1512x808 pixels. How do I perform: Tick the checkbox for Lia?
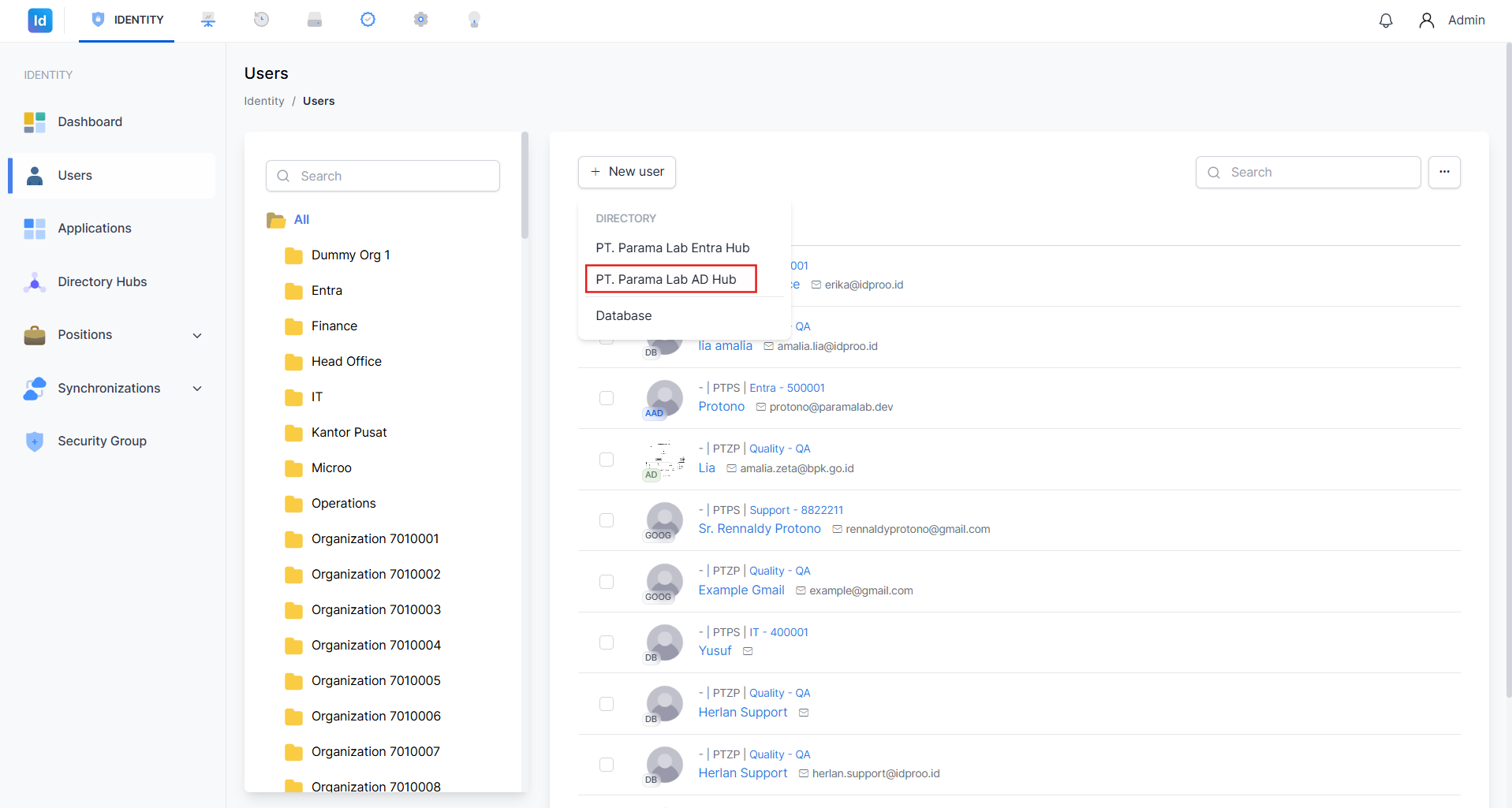point(607,460)
